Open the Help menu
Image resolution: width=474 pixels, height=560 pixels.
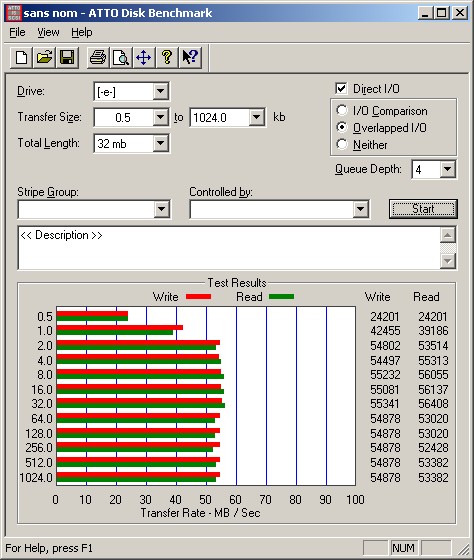coord(81,32)
